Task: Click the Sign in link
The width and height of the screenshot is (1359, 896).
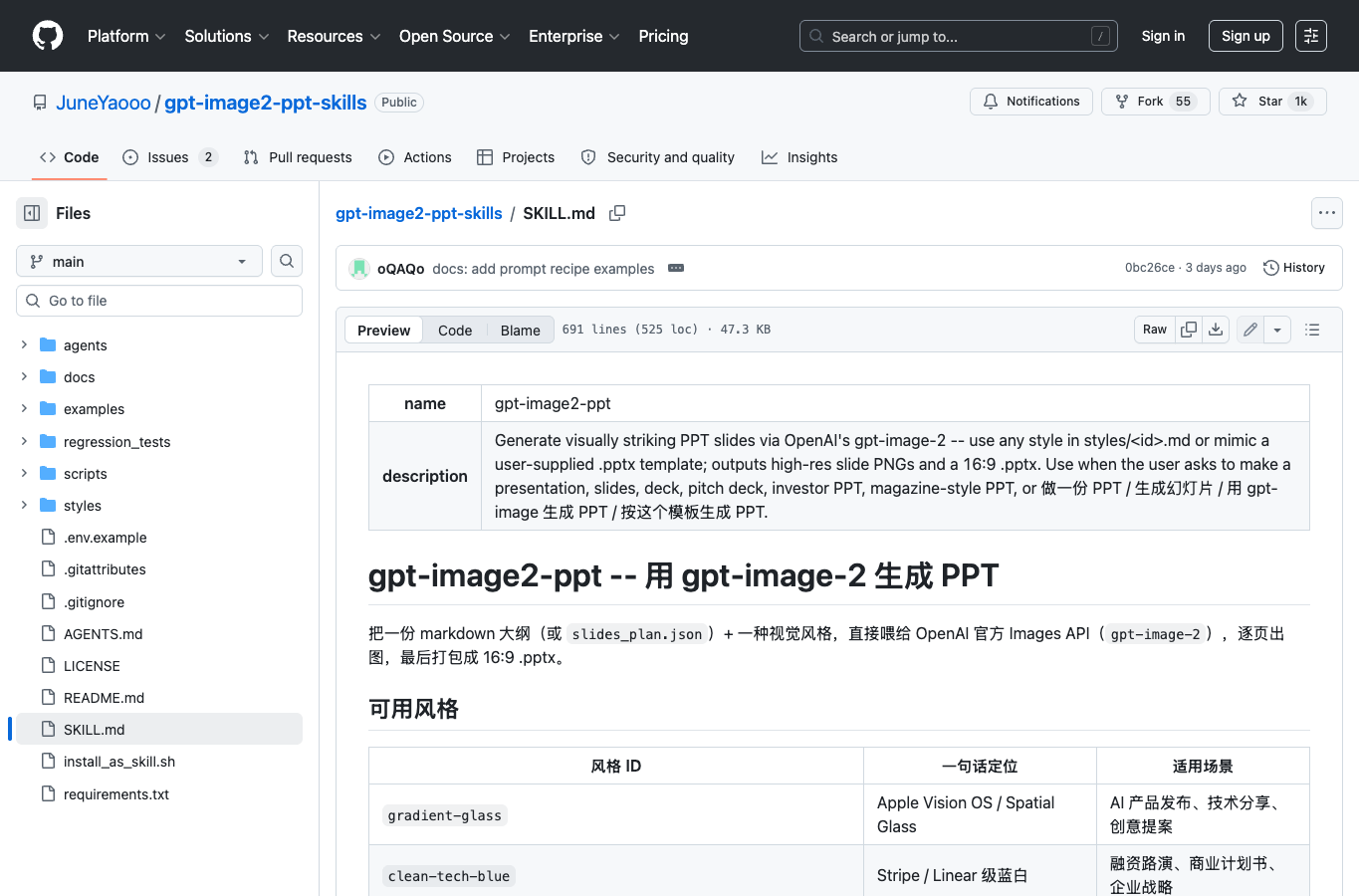Action: pos(1163,36)
